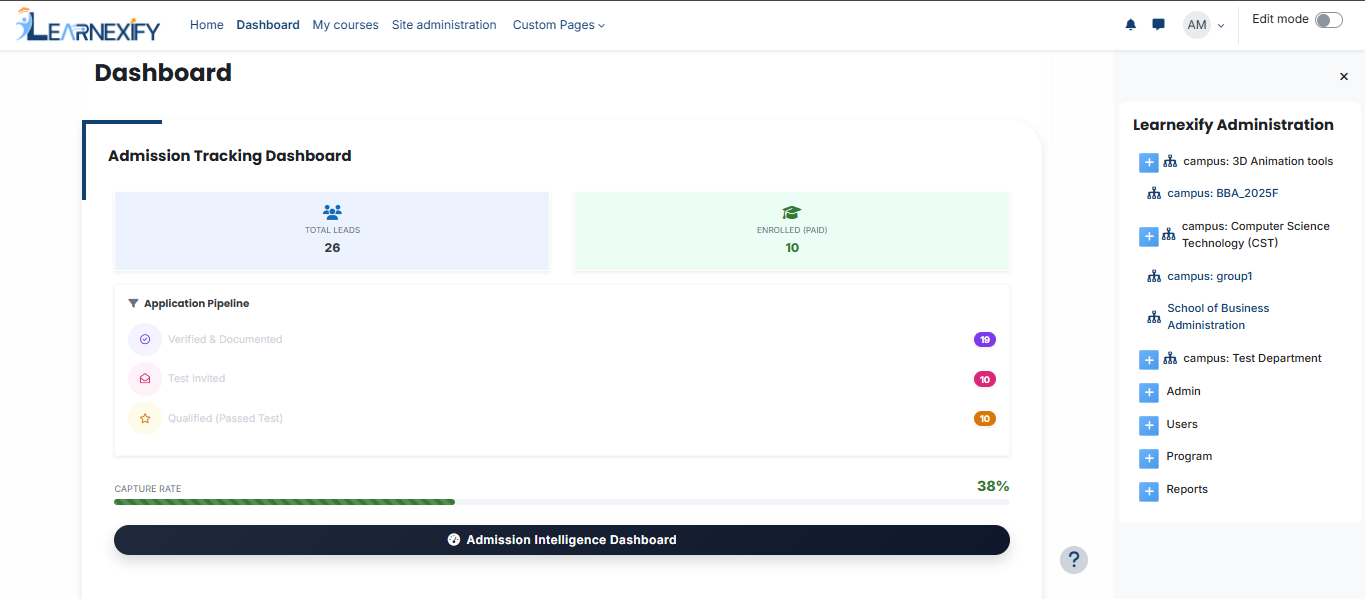This screenshot has height=599, width=1365.
Task: Click the Test Invited envelope icon
Action: coord(145,379)
